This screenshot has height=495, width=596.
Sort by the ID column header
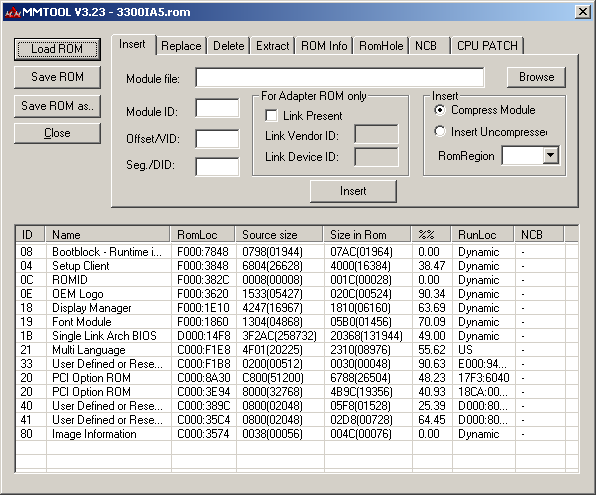click(x=31, y=235)
